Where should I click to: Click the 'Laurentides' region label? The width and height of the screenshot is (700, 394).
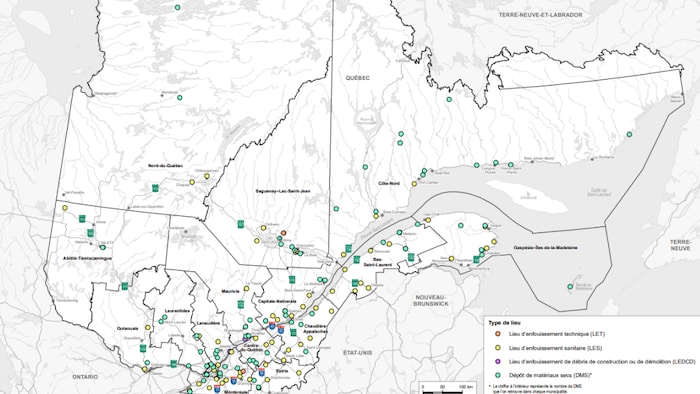[x=177, y=311]
